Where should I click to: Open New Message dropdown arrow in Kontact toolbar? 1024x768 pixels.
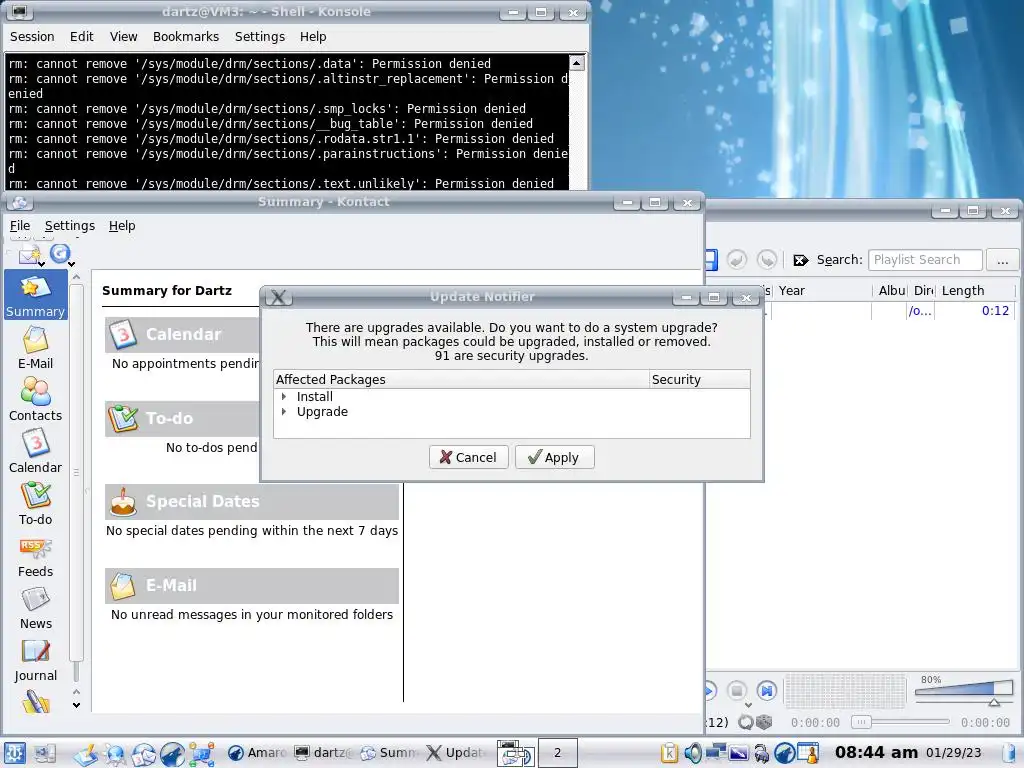click(x=41, y=264)
